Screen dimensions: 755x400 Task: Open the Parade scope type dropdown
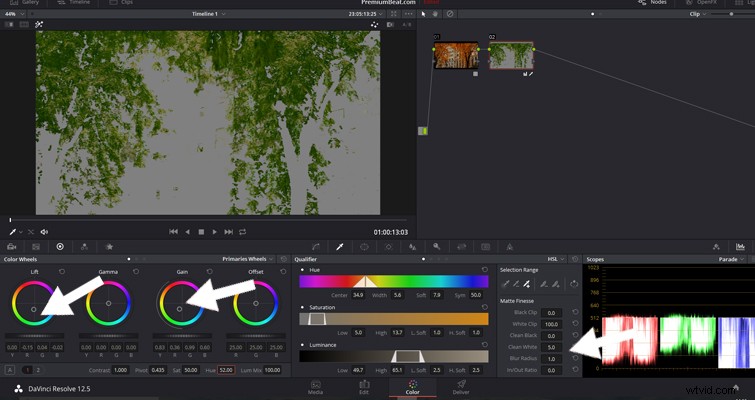pos(731,259)
